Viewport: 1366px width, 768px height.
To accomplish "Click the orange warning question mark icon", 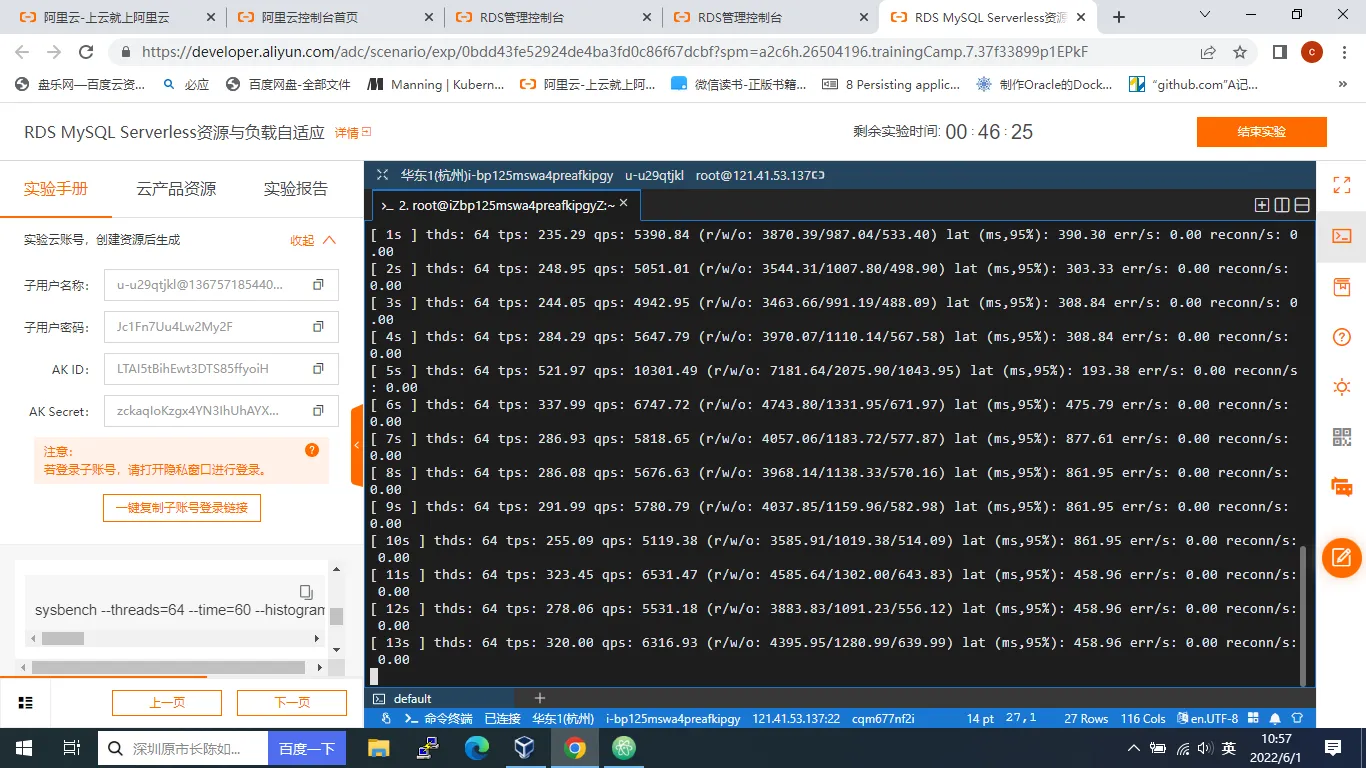I will click(x=312, y=450).
